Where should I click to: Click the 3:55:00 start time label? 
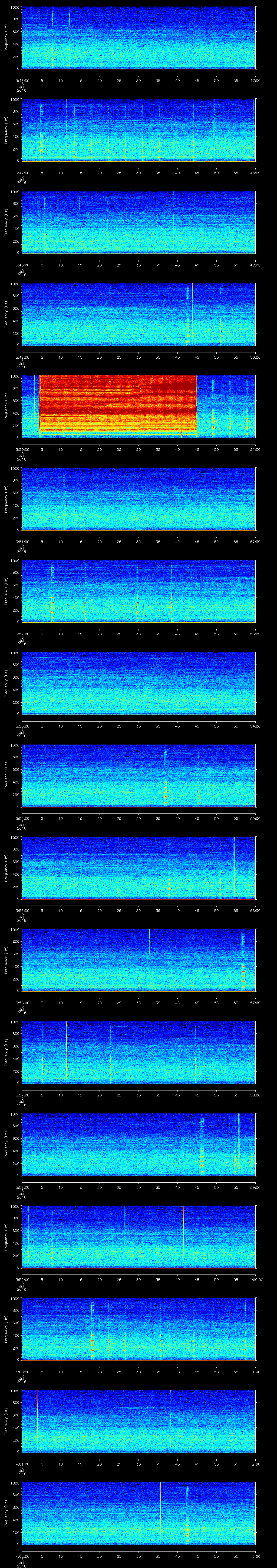point(22,910)
